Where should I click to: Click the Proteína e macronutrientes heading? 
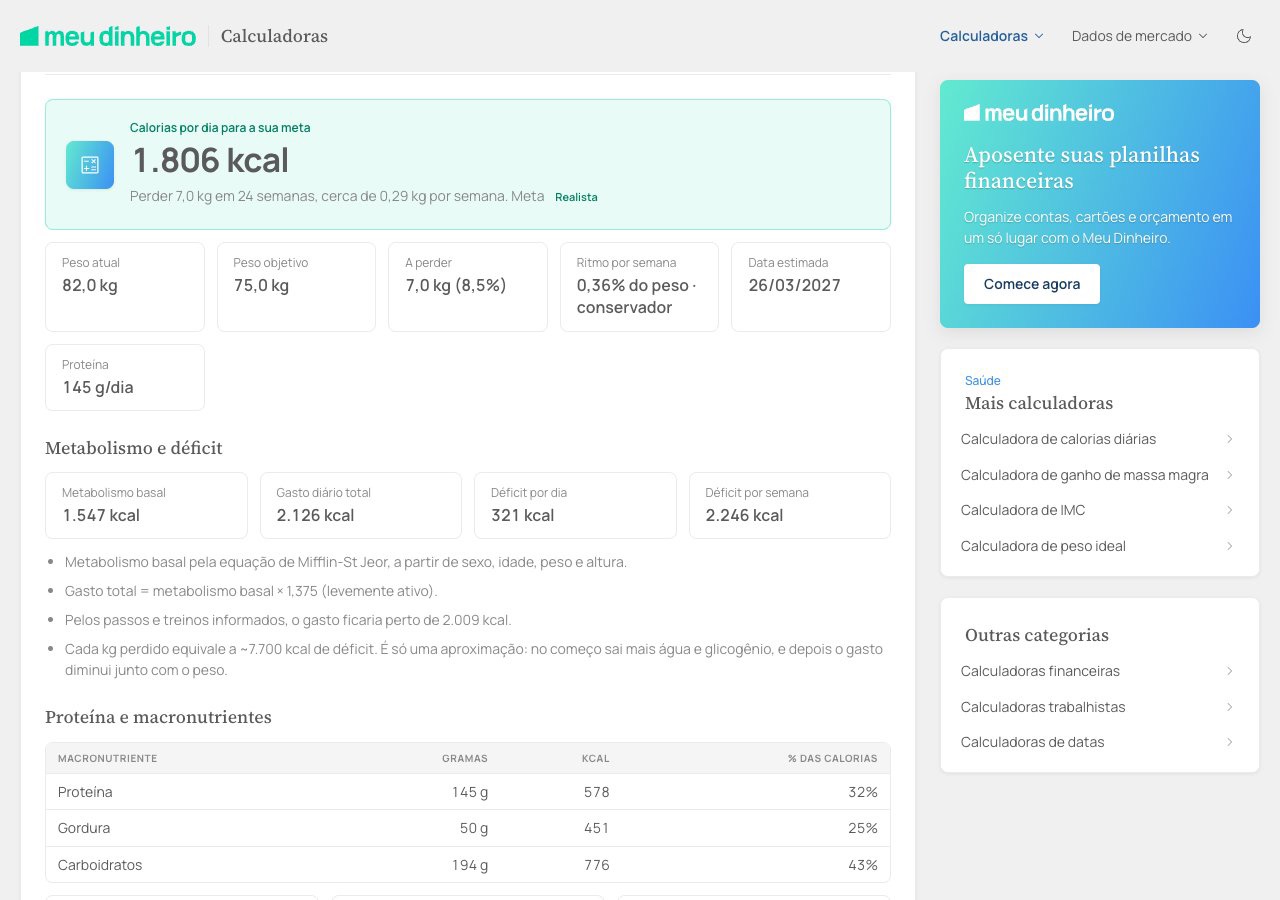pyautogui.click(x=158, y=717)
